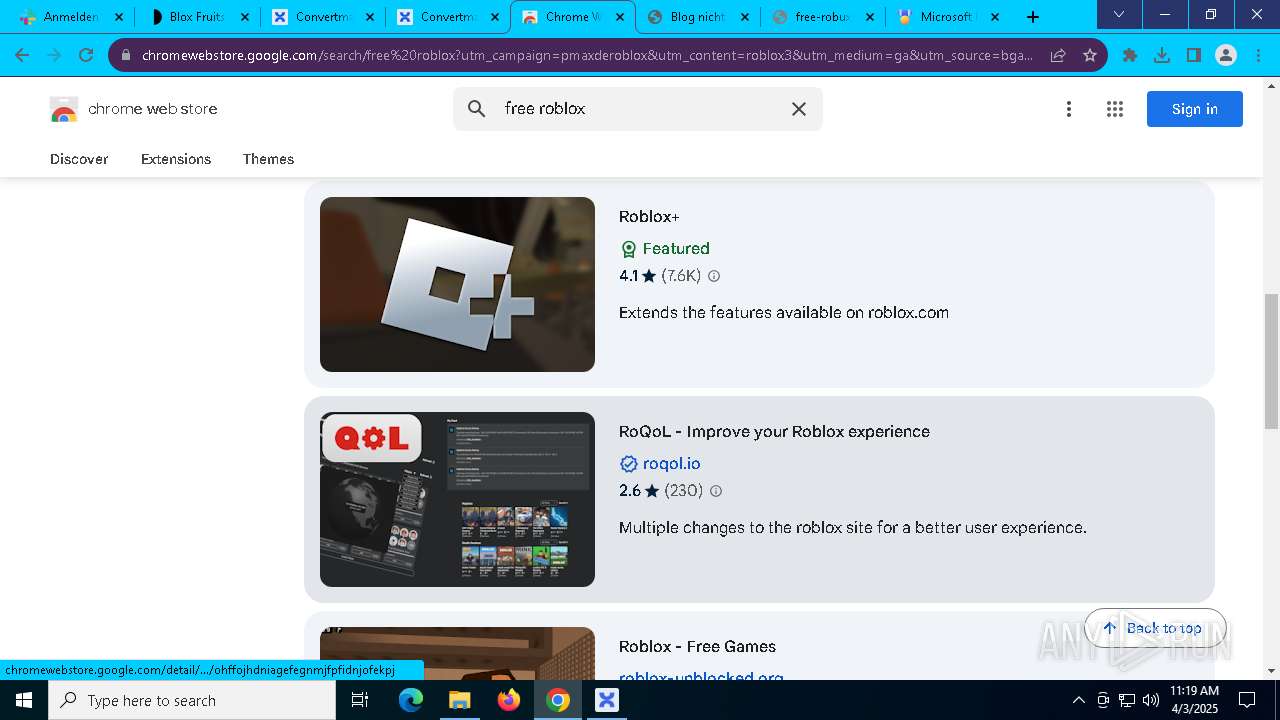Image resolution: width=1280 pixels, height=720 pixels.
Task: Click rating info icon for RoQoL
Action: point(715,491)
